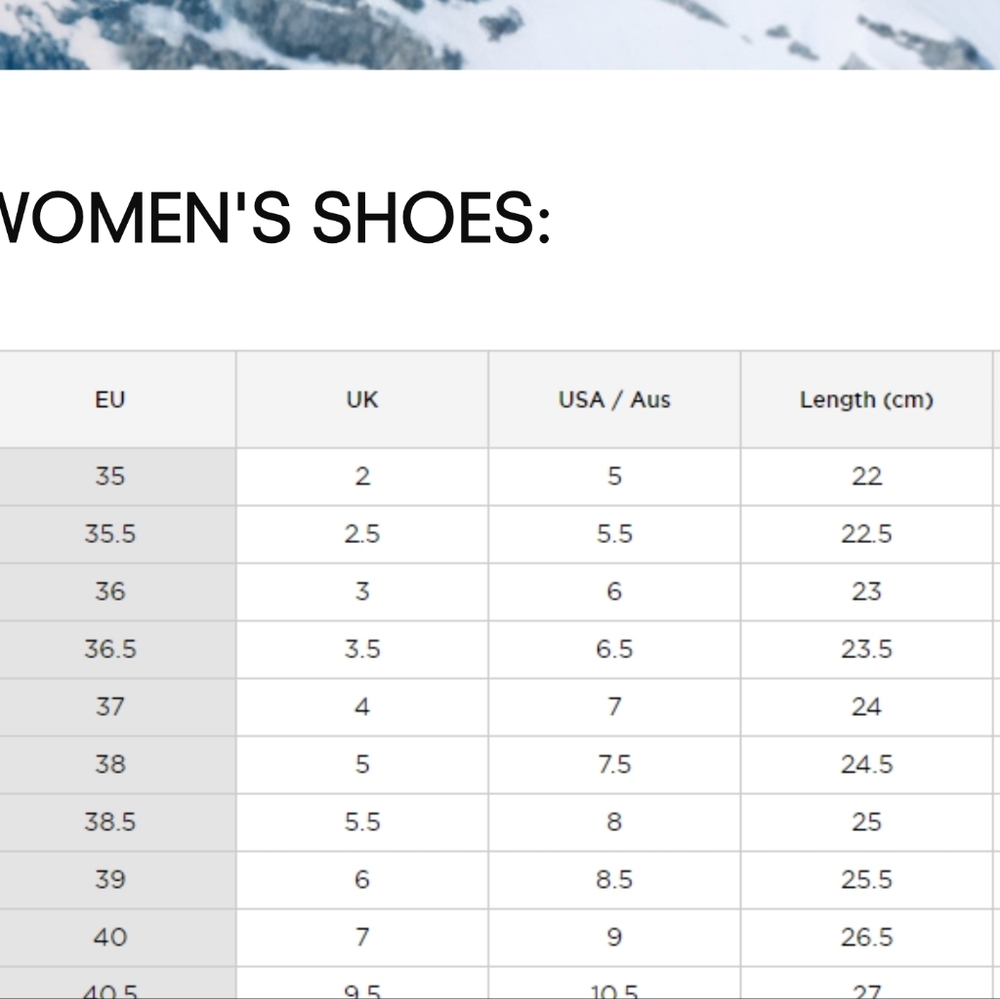Screen dimensions: 1000x999
Task: Click the snowy mountain banner image
Action: (x=500, y=34)
